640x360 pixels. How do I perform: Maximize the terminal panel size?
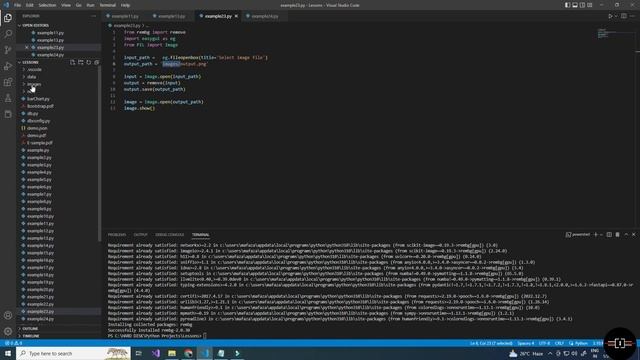point(626,235)
